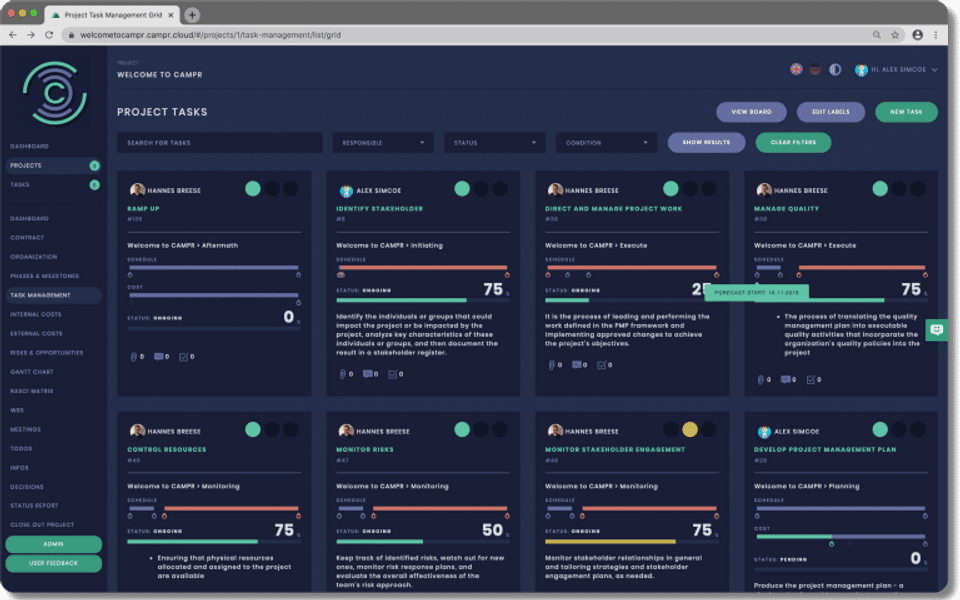The width and height of the screenshot is (960, 600).
Task: Click the green condition dot on Control Resources card
Action: tap(253, 430)
